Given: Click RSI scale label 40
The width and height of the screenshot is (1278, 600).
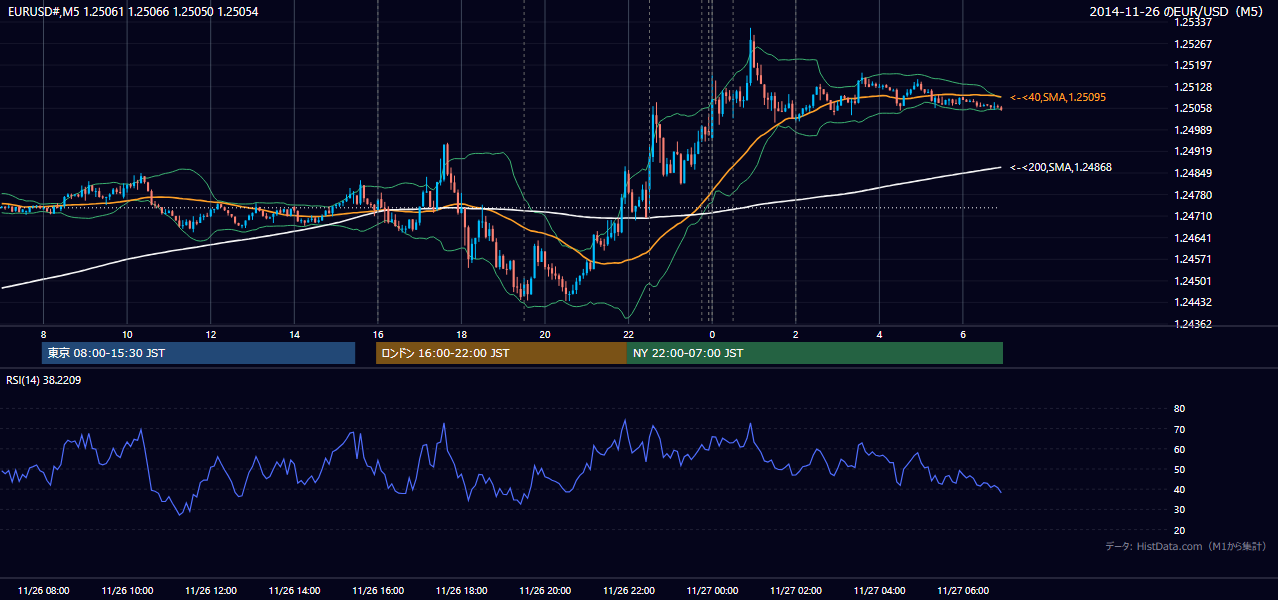Looking at the screenshot, I should click(x=1179, y=490).
